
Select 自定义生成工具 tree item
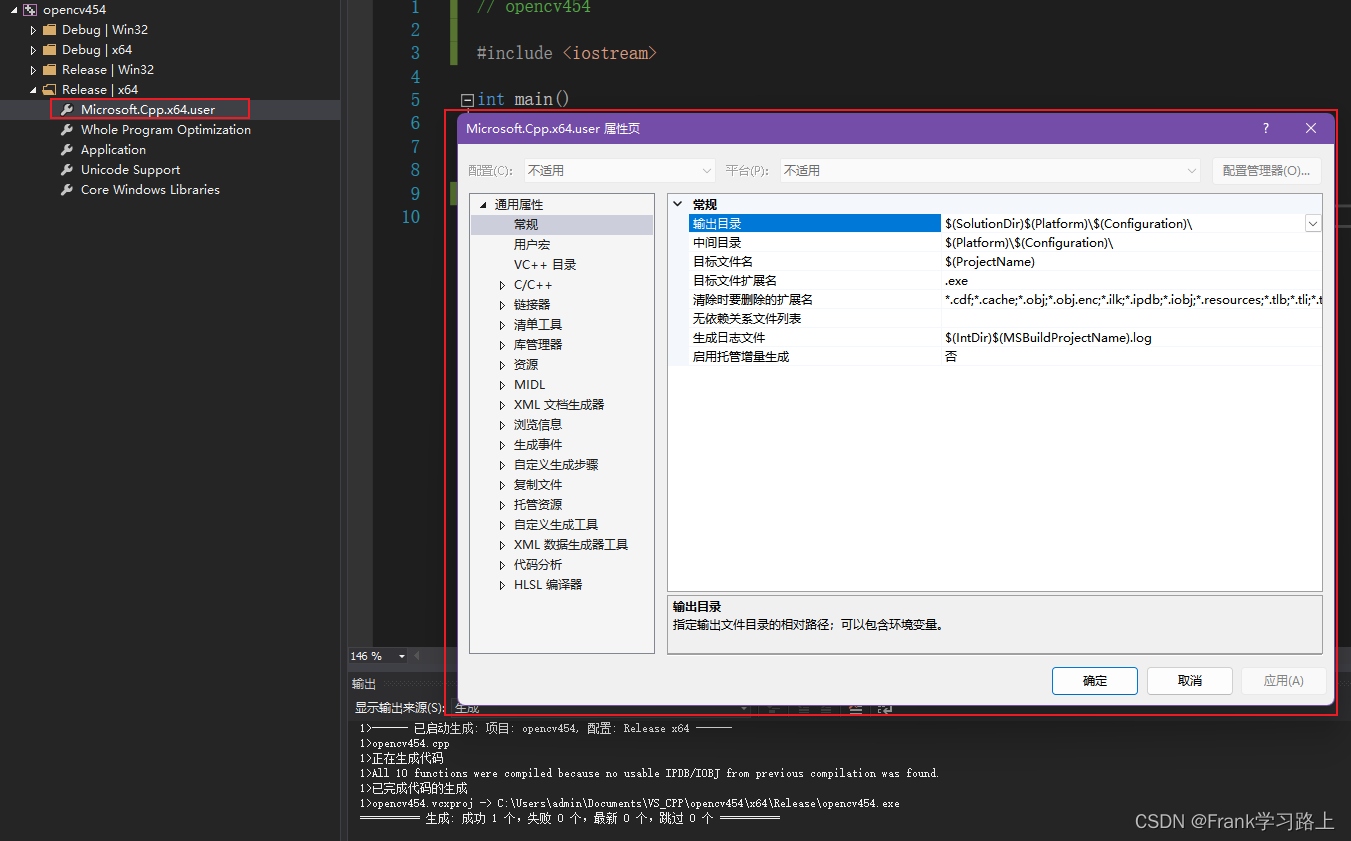coord(556,525)
